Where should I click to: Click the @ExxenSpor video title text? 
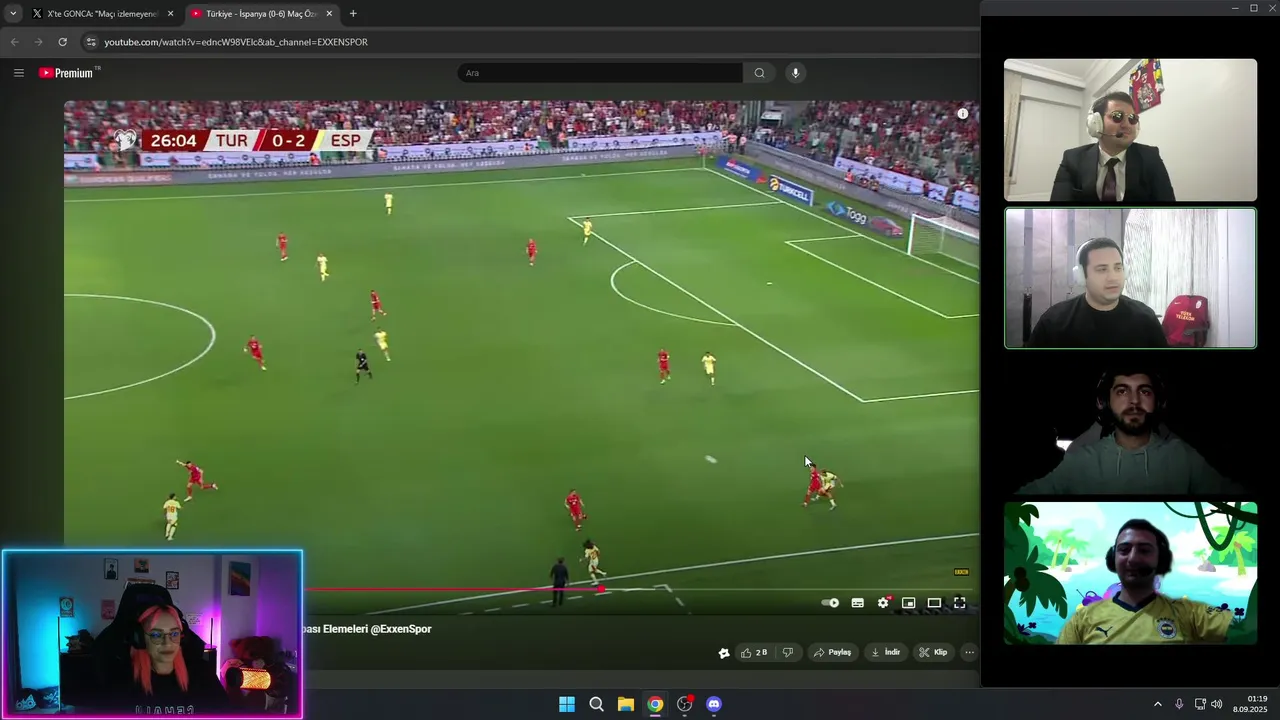pos(367,629)
